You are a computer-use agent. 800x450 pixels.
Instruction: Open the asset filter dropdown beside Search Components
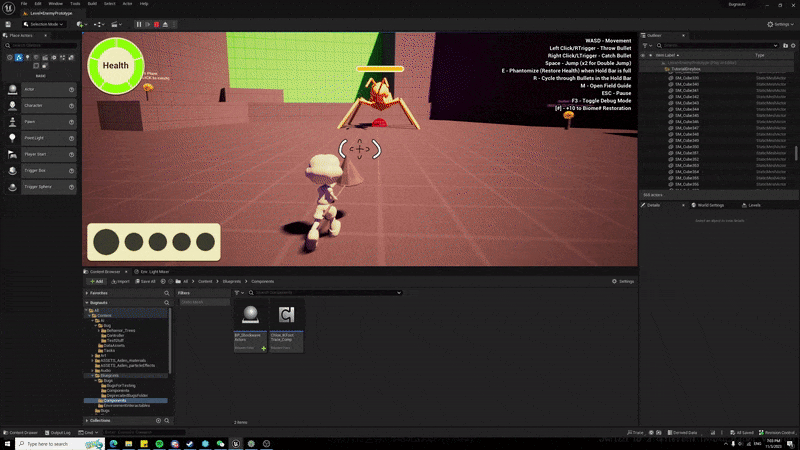238,293
